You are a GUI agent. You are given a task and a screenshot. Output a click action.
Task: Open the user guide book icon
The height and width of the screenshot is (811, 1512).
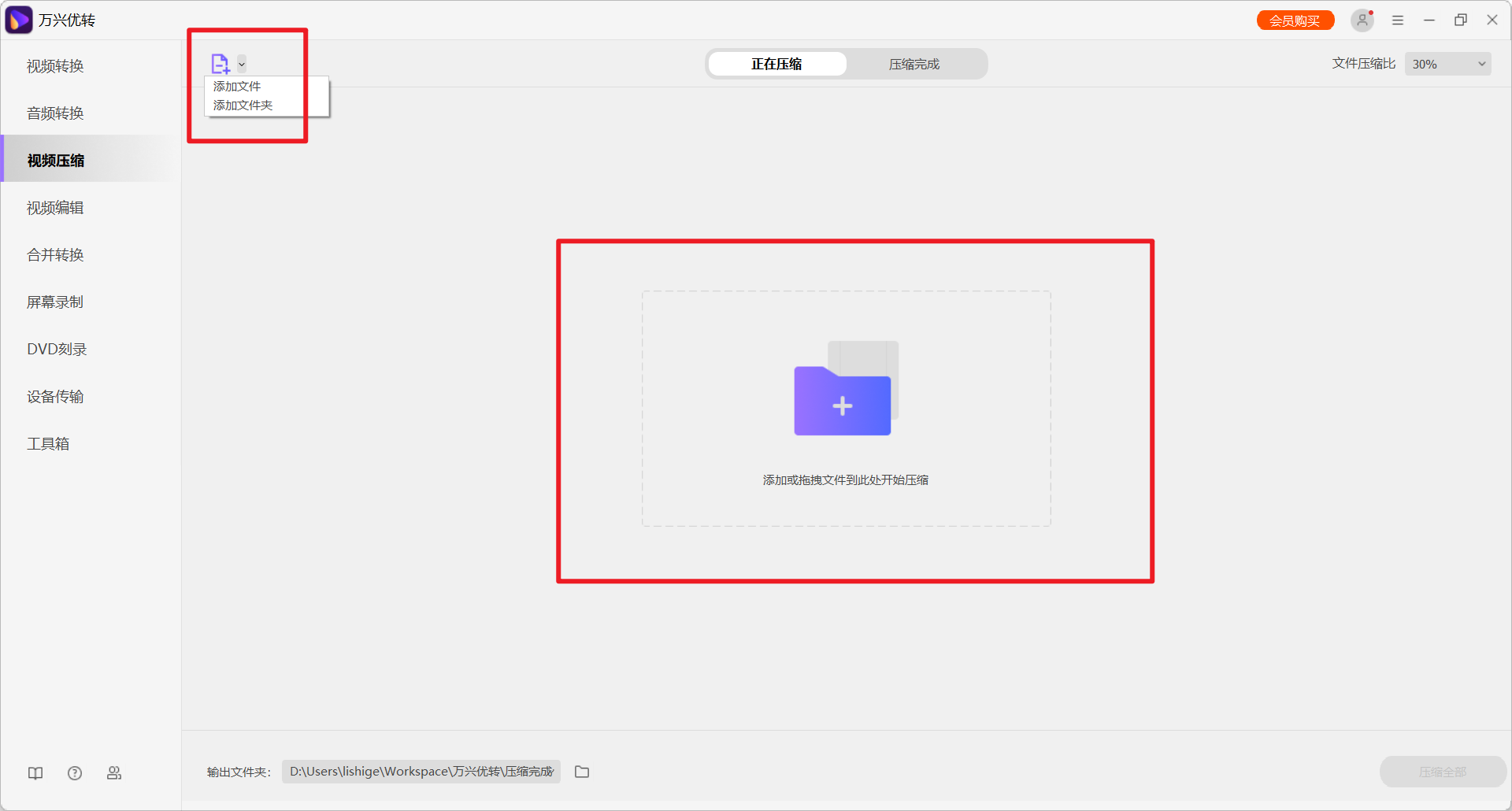pos(35,773)
